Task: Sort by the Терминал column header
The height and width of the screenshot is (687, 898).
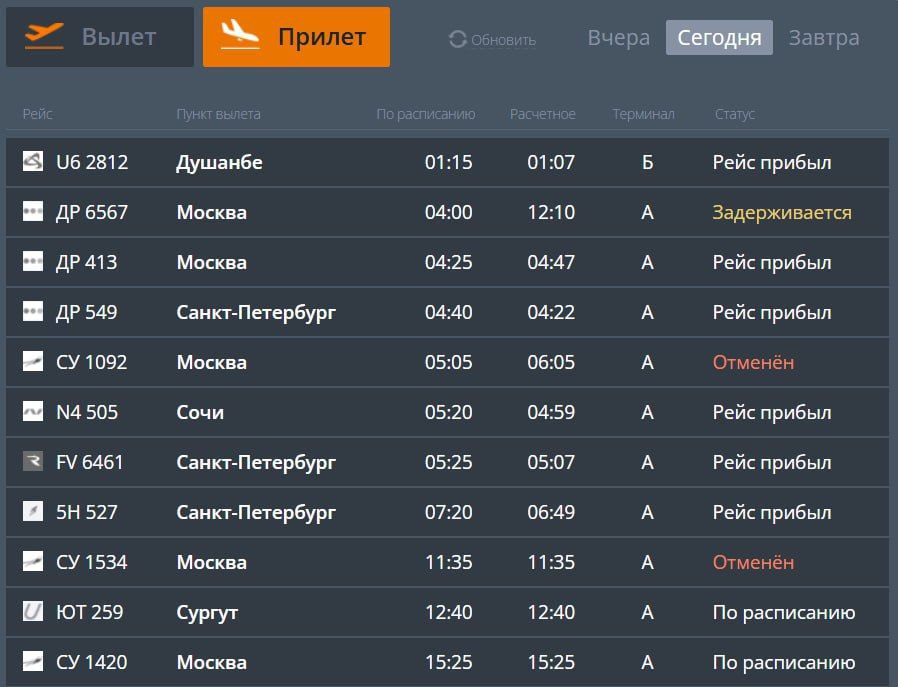Action: click(x=643, y=114)
